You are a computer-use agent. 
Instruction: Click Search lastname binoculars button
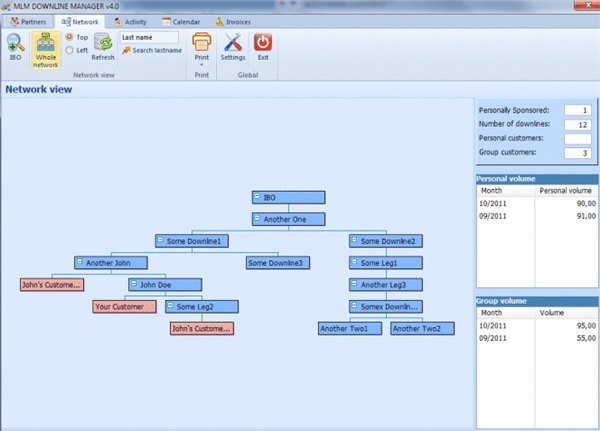tap(152, 50)
